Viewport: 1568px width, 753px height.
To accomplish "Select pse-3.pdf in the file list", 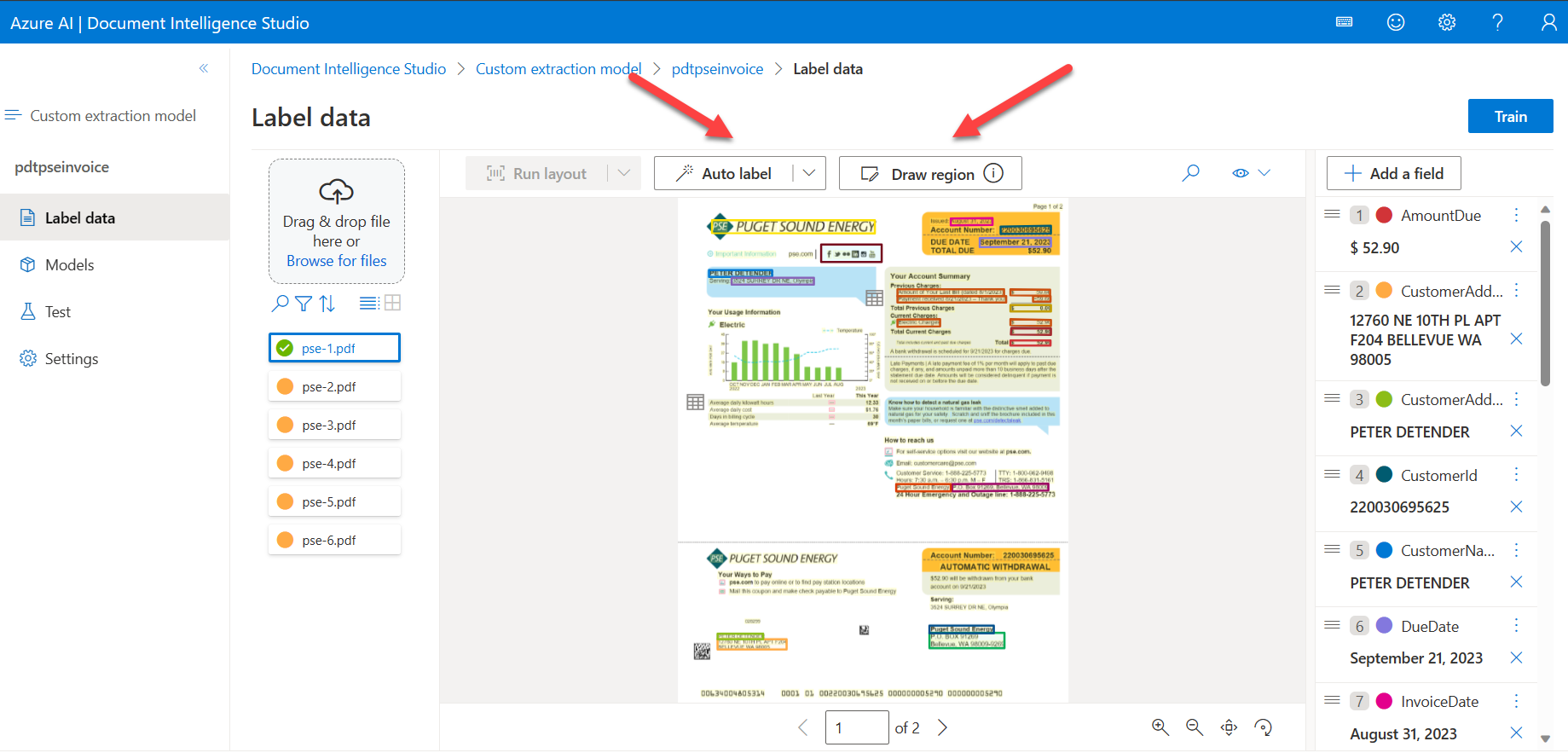I will pyautogui.click(x=334, y=425).
